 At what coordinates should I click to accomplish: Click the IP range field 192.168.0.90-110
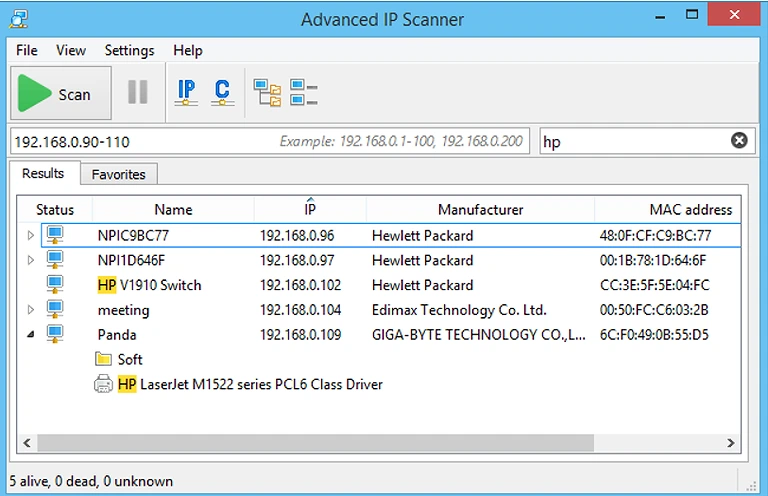(270, 142)
